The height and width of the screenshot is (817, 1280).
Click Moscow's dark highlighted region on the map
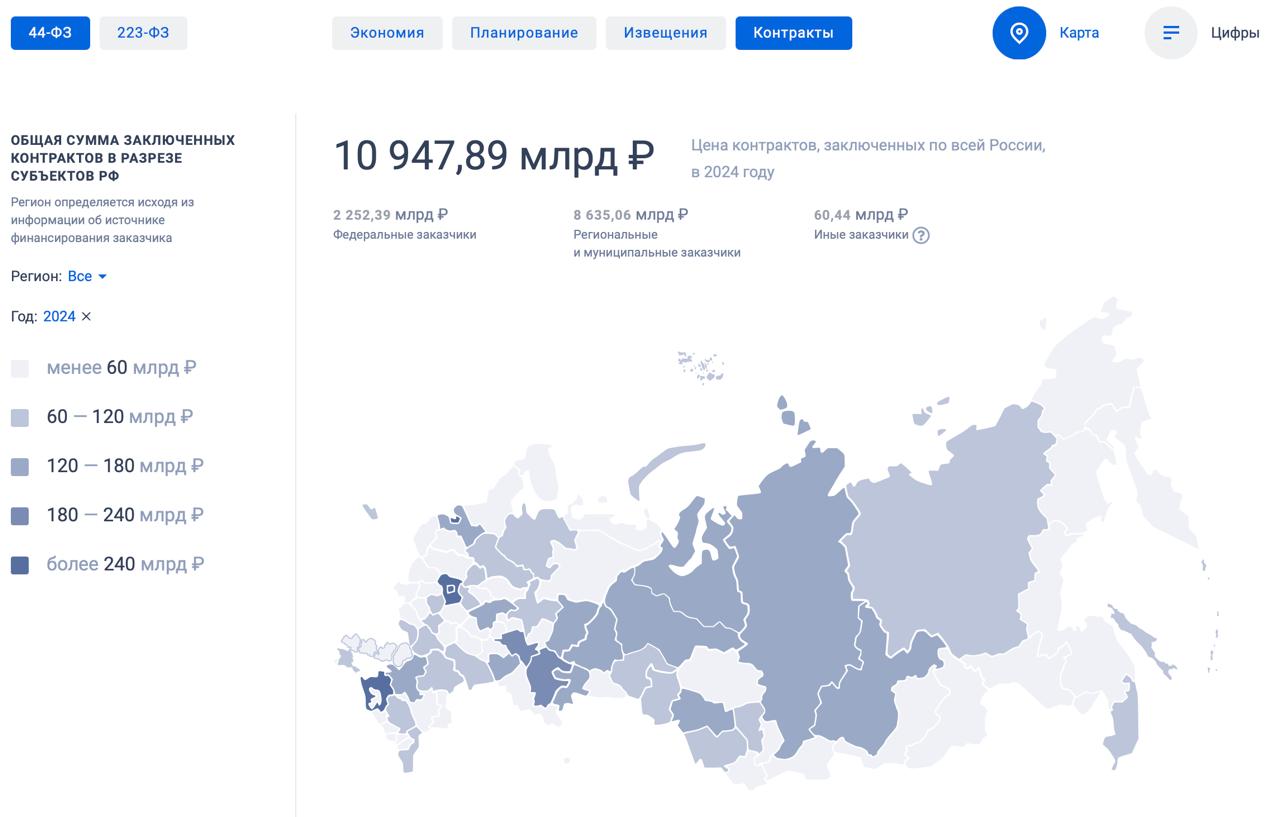450,589
